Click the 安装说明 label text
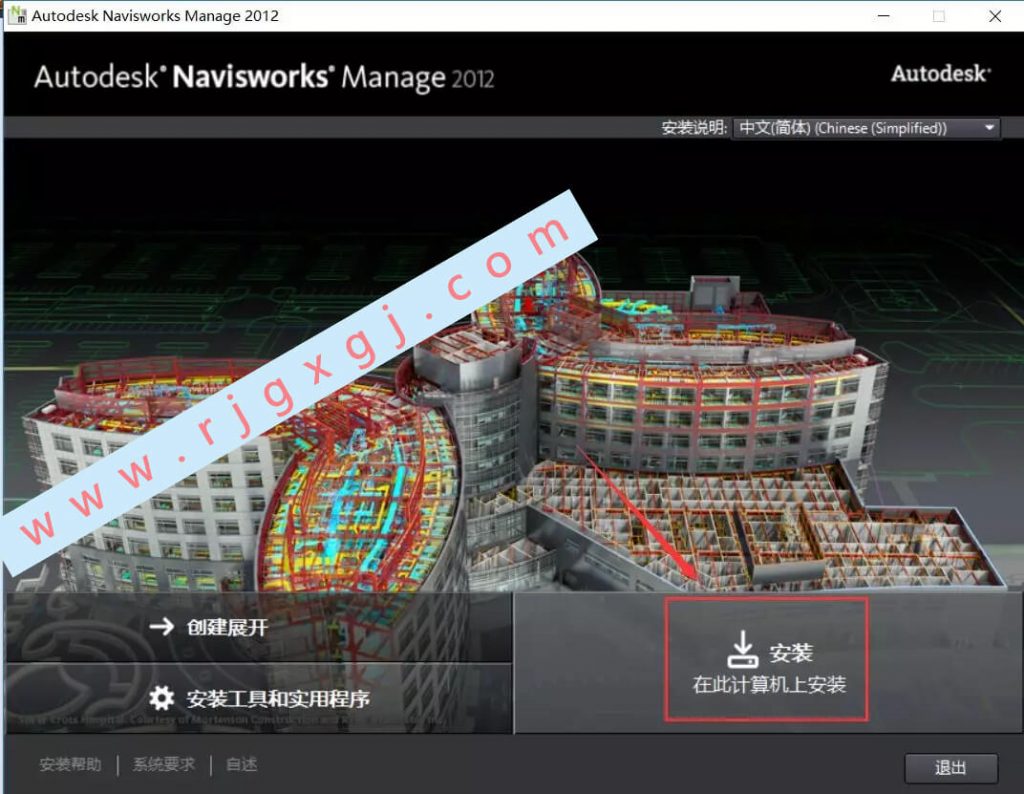The height and width of the screenshot is (794, 1024). pos(694,127)
